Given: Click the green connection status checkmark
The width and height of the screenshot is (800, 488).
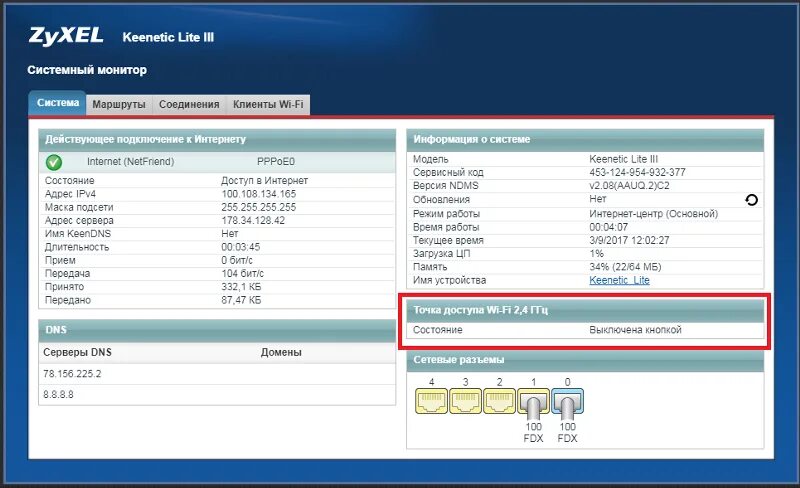Looking at the screenshot, I should pos(54,162).
